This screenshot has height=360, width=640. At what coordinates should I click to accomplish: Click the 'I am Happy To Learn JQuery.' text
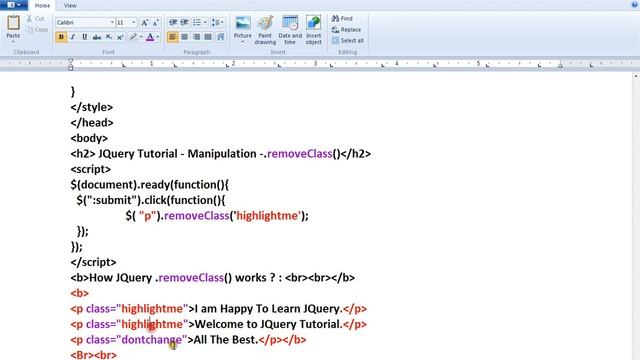(x=268, y=309)
